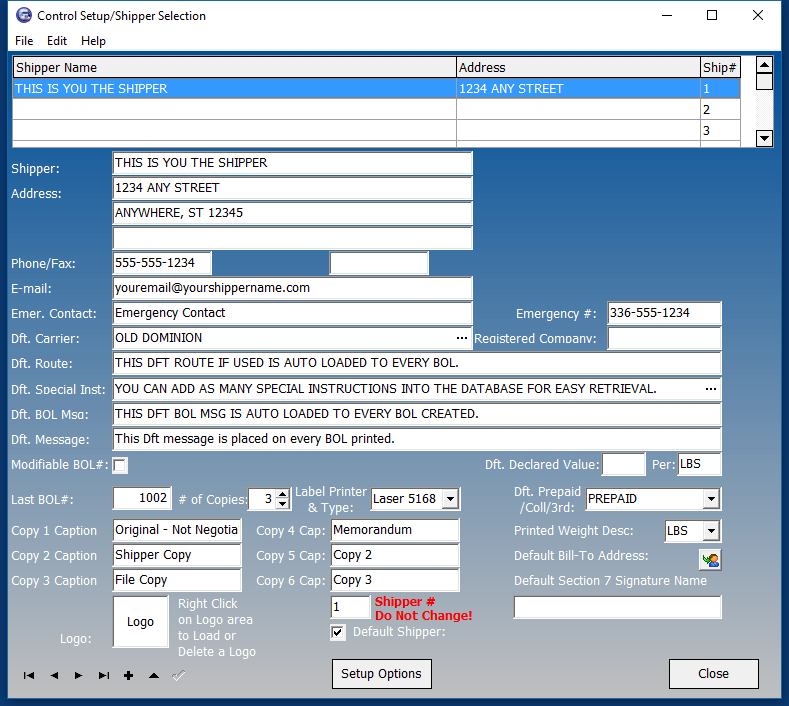Select THIS IS YOU THE SHIPPER row
This screenshot has width=789, height=706.
point(376,89)
